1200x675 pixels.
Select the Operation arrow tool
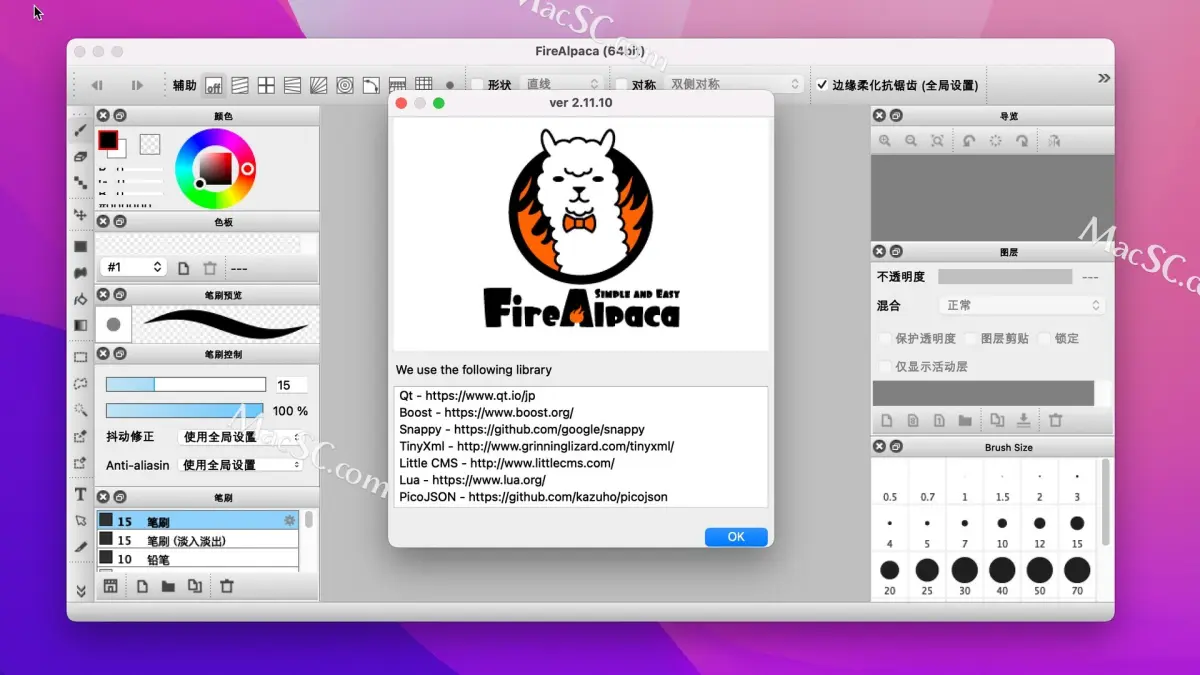[x=81, y=521]
